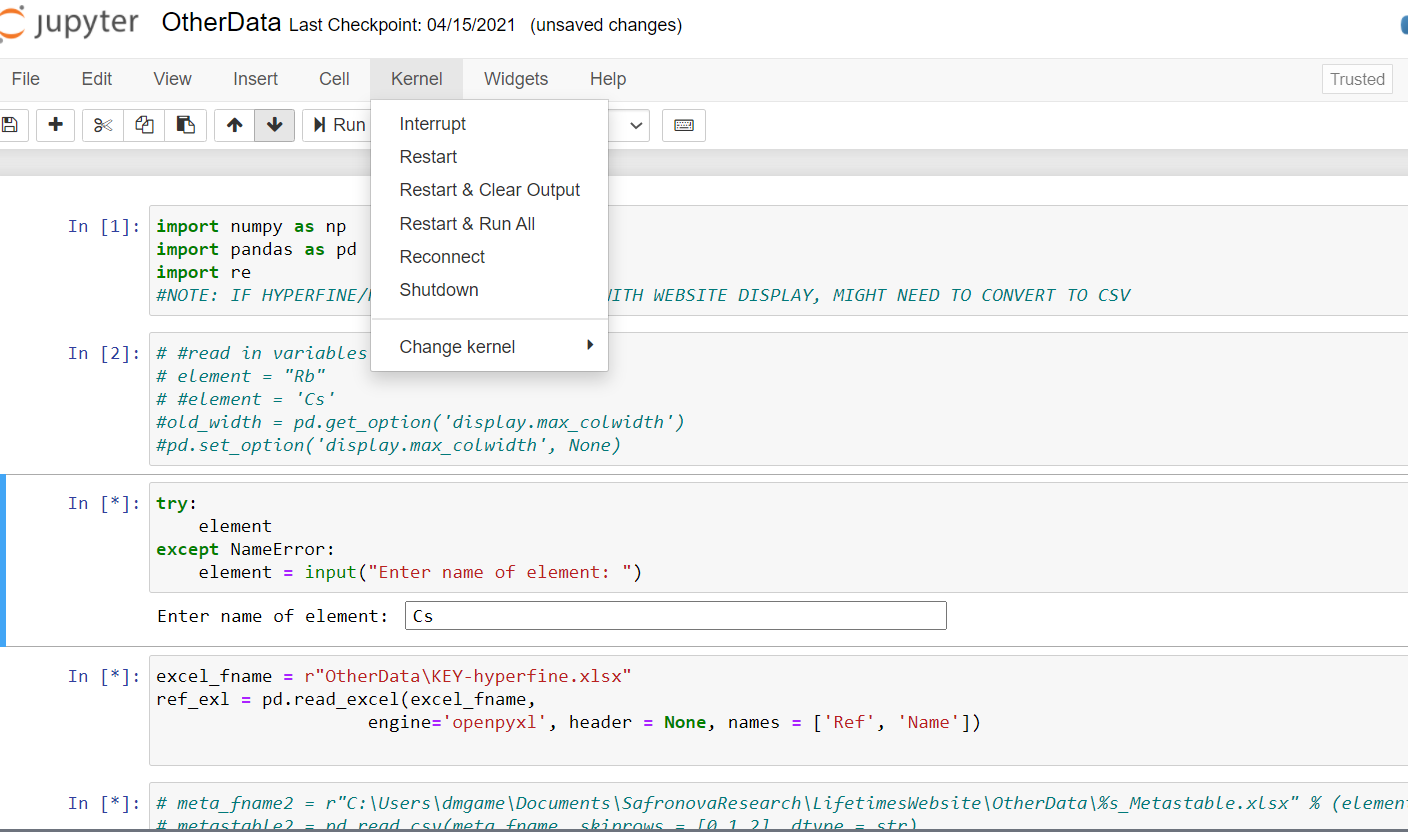Click the Last Checkpoint text
Screen dimensions: 1408x832
[x=402, y=25]
